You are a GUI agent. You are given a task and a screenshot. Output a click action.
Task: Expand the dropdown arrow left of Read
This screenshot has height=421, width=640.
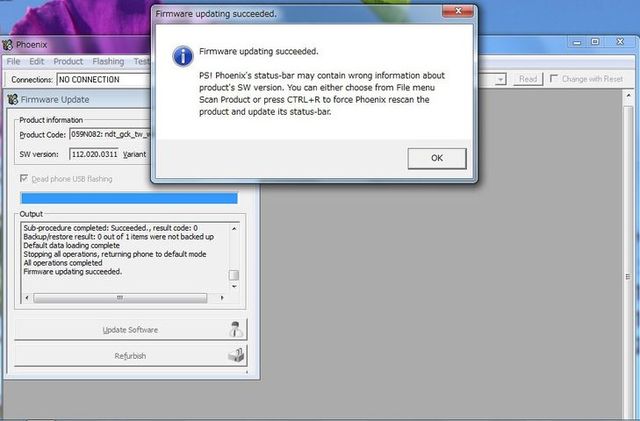(x=502, y=79)
